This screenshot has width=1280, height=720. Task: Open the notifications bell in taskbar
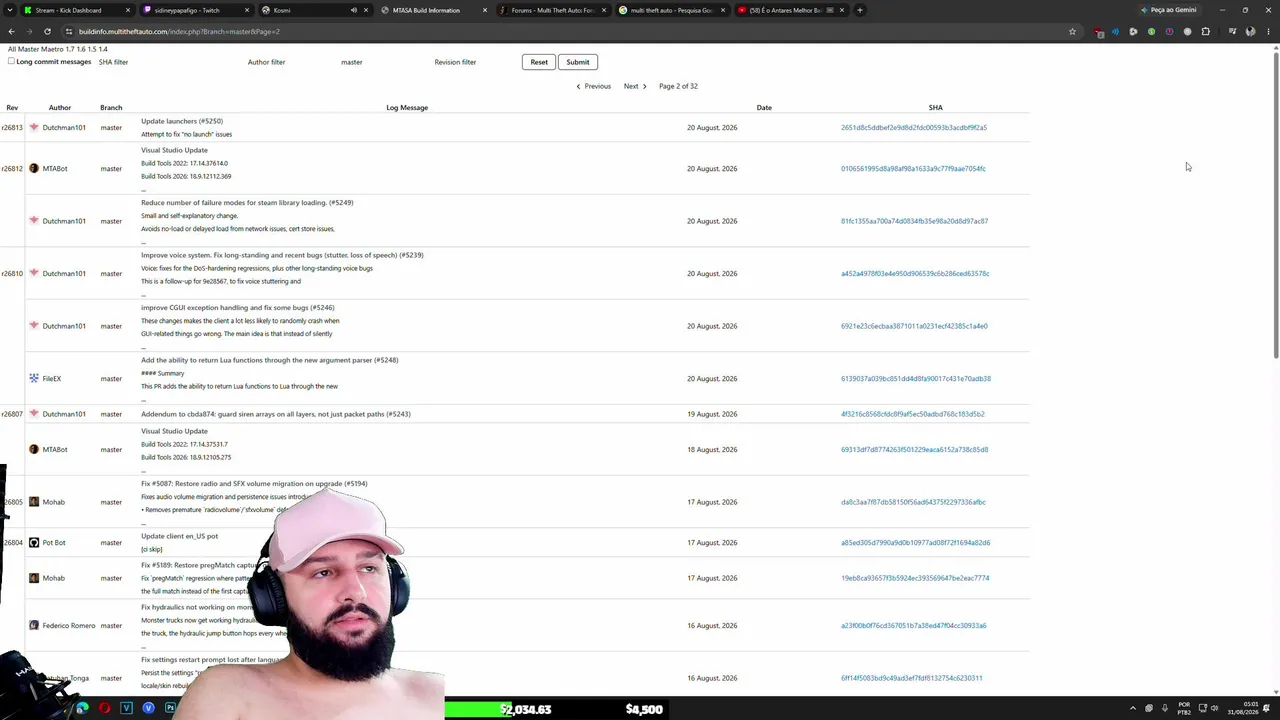(1267, 708)
